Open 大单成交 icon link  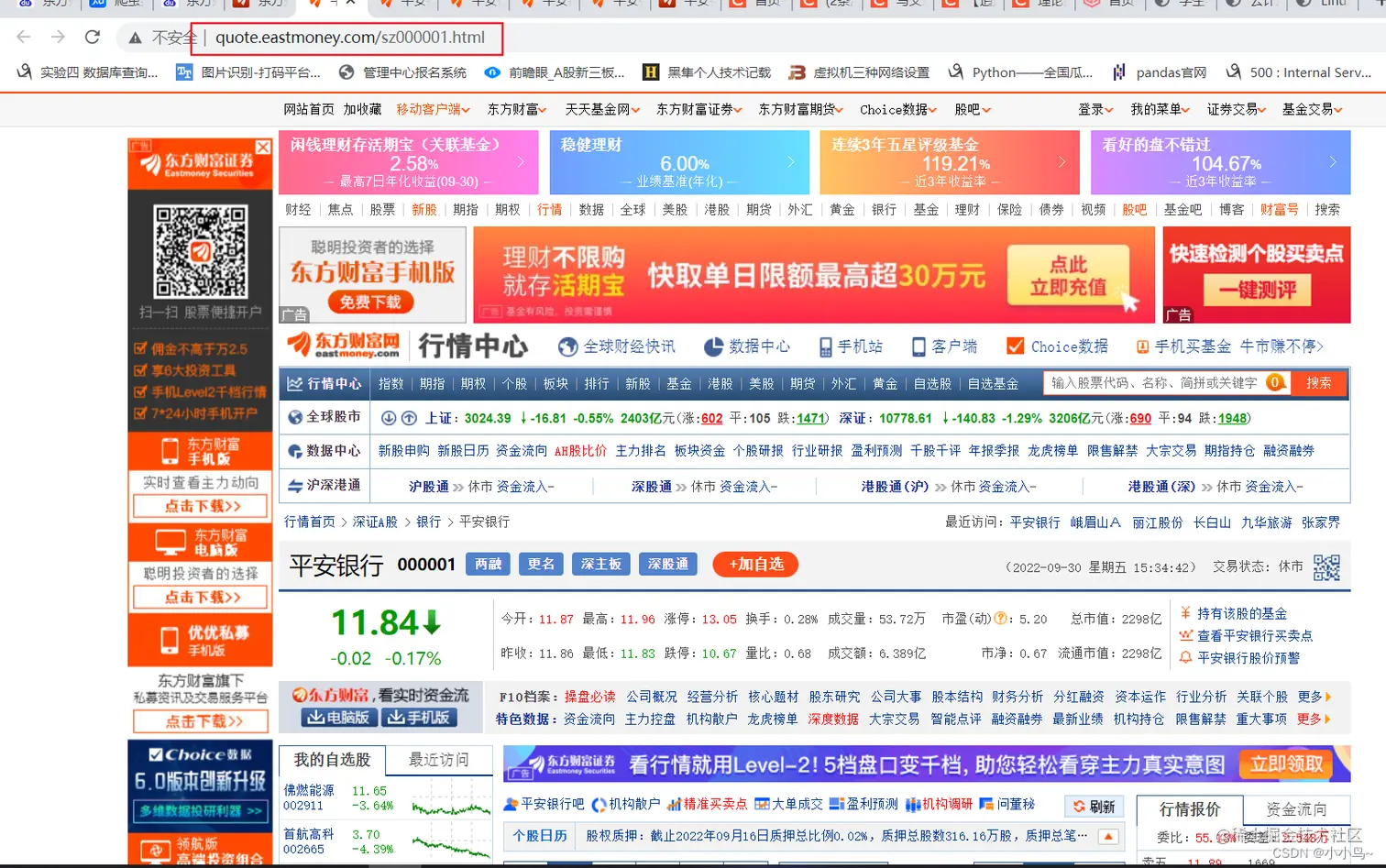(788, 804)
